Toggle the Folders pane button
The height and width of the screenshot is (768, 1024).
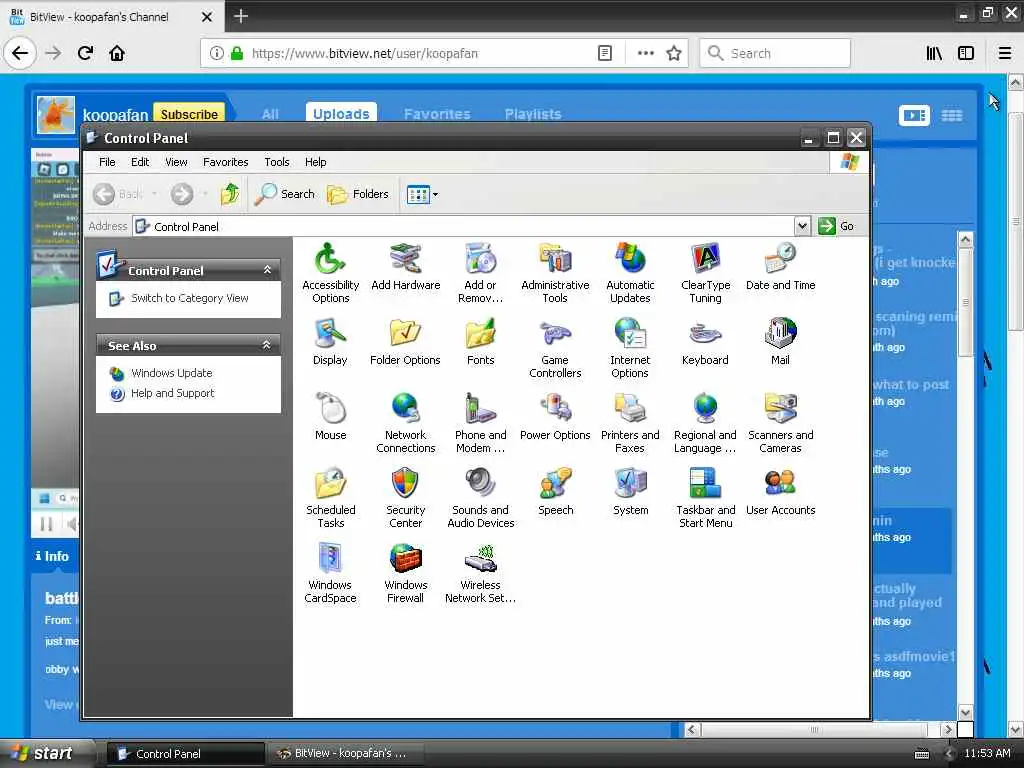358,194
